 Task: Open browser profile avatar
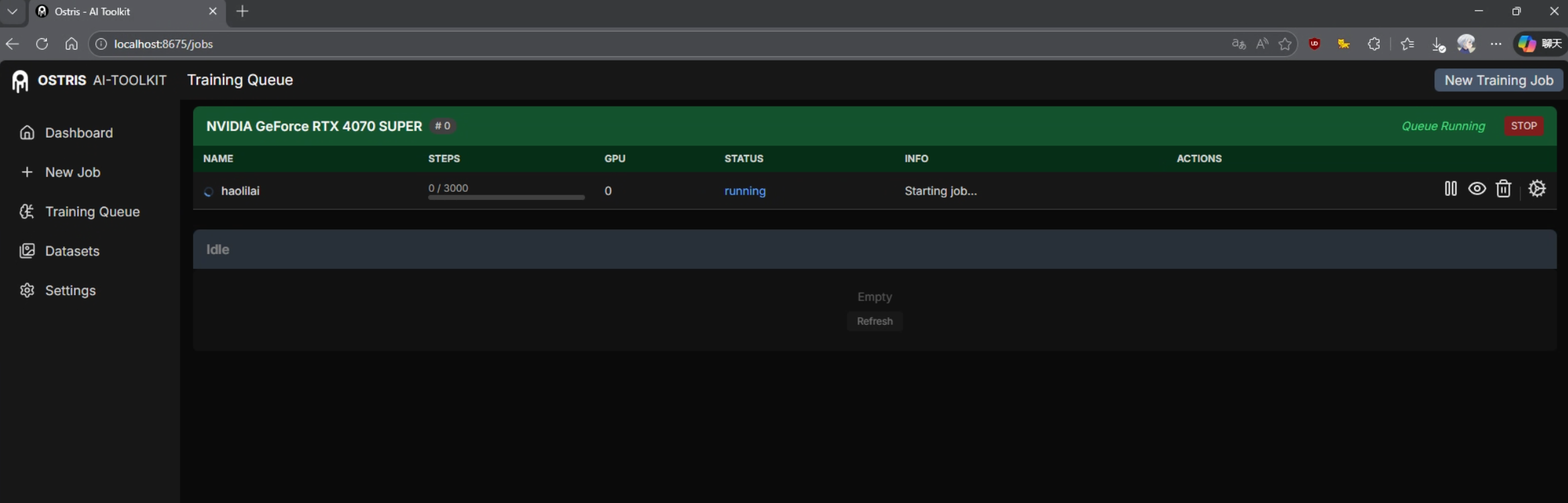[x=1466, y=44]
